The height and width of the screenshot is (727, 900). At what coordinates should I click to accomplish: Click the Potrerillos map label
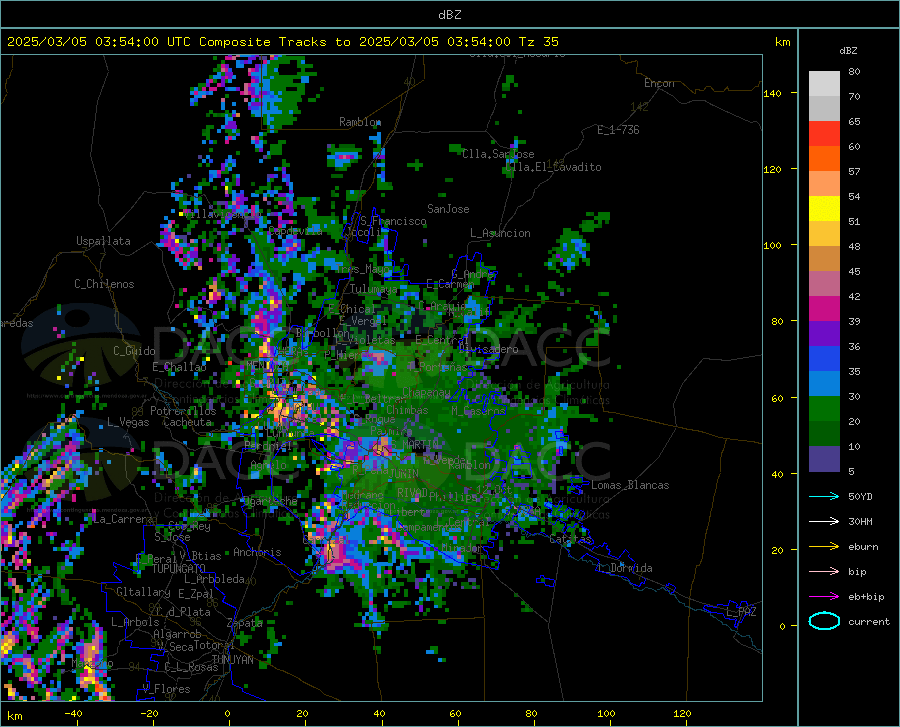(183, 411)
